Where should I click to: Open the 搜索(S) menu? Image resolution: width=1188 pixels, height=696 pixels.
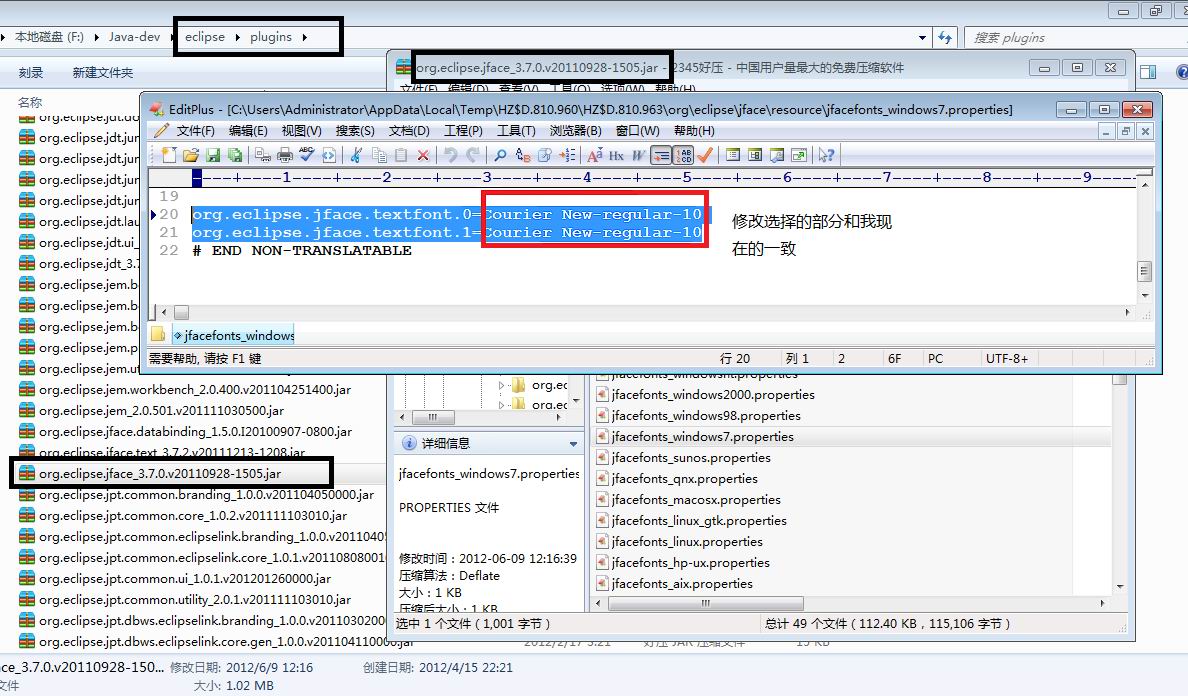pyautogui.click(x=355, y=131)
